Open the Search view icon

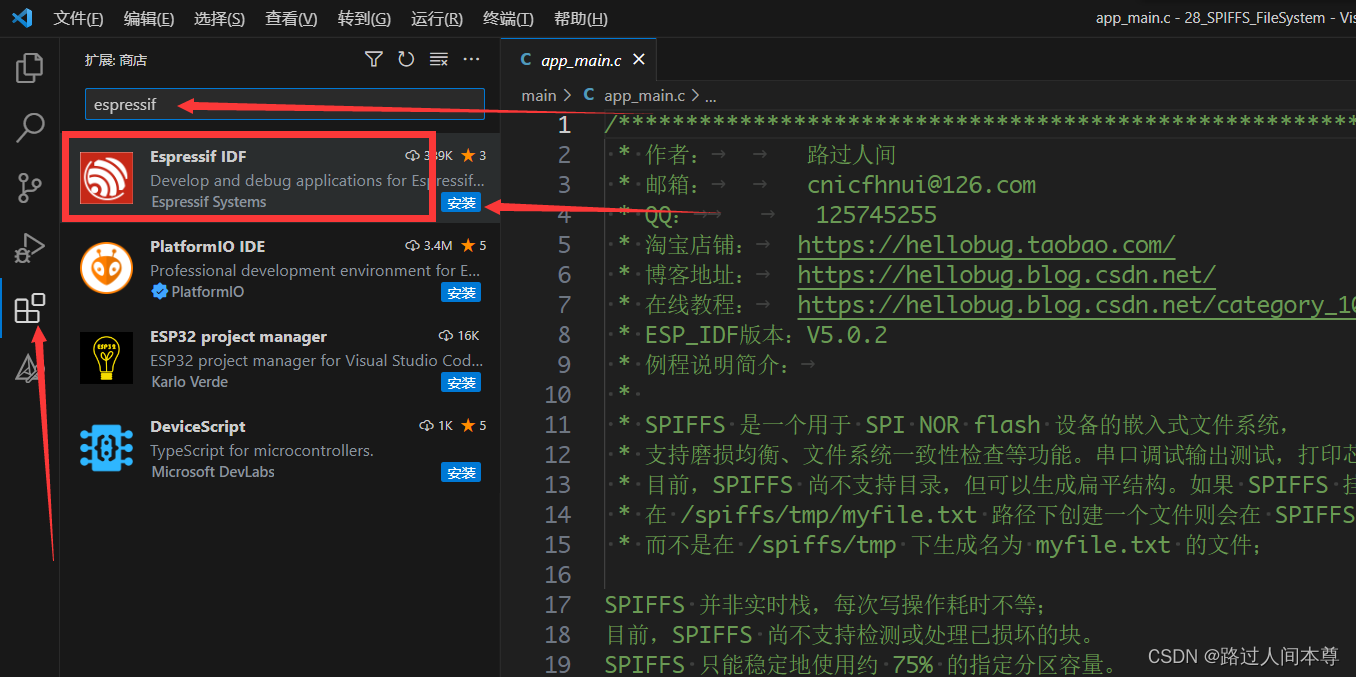(x=29, y=128)
